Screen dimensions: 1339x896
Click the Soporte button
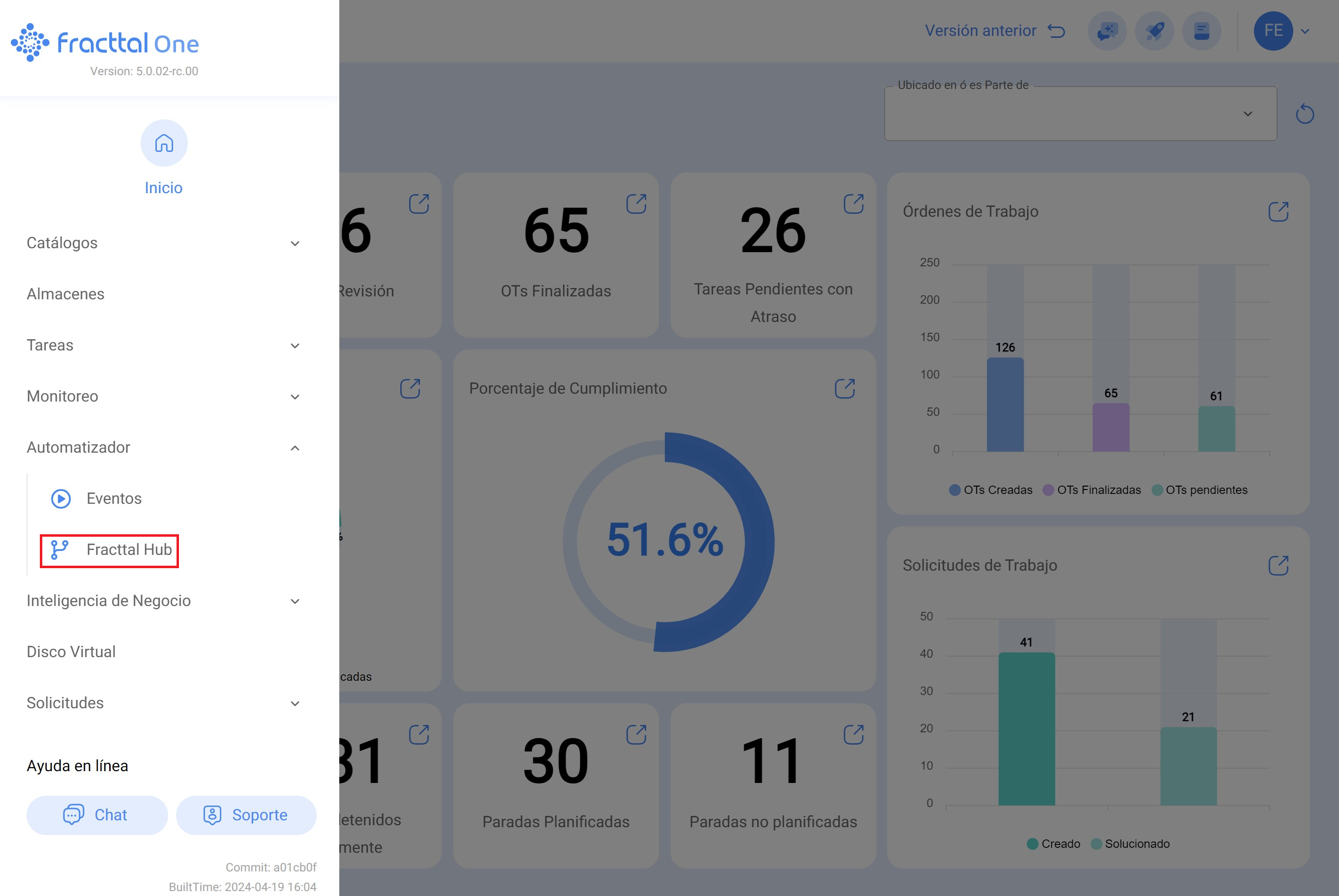[246, 815]
